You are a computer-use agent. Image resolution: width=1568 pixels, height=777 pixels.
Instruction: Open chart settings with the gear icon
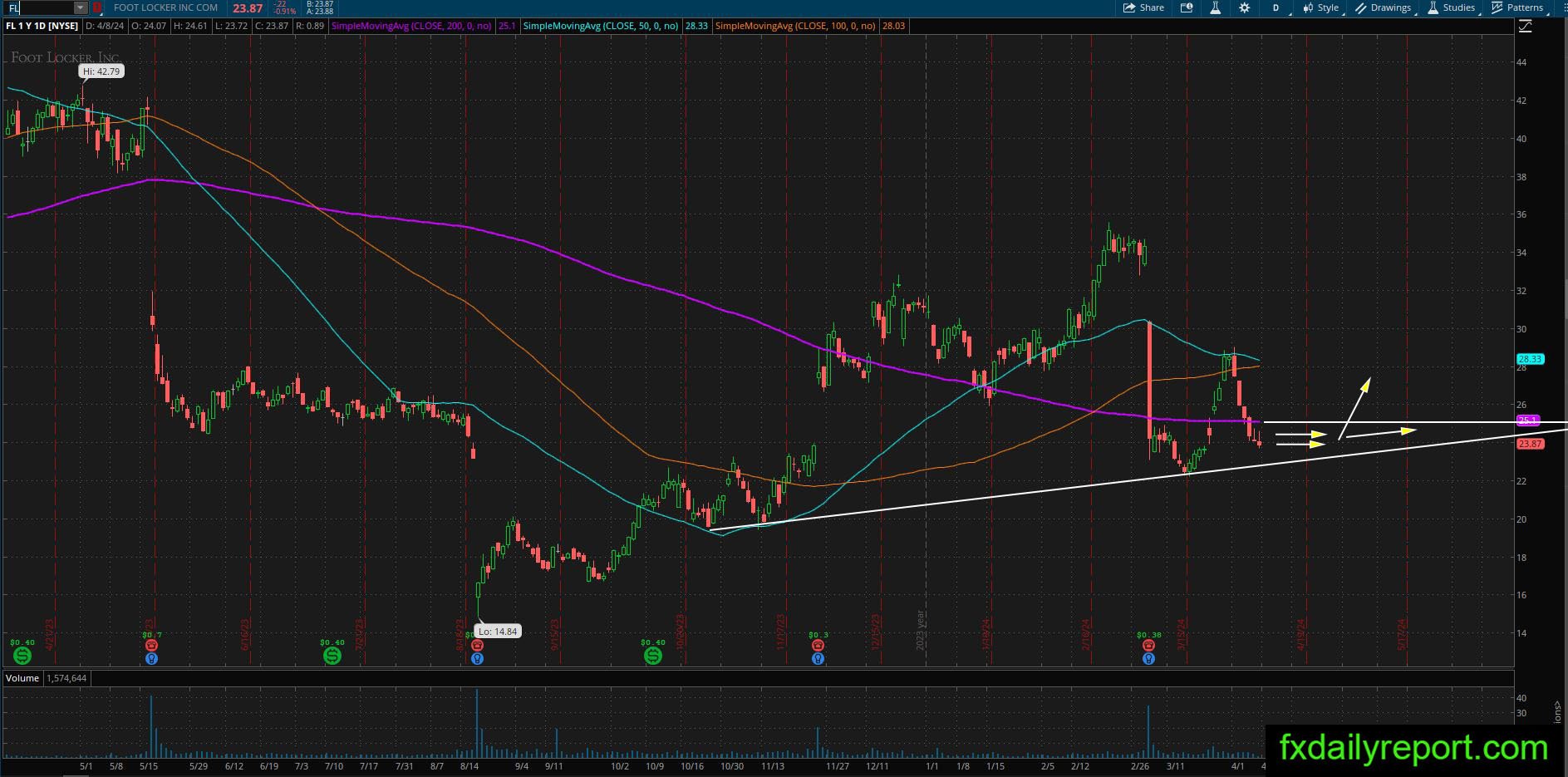point(1244,7)
